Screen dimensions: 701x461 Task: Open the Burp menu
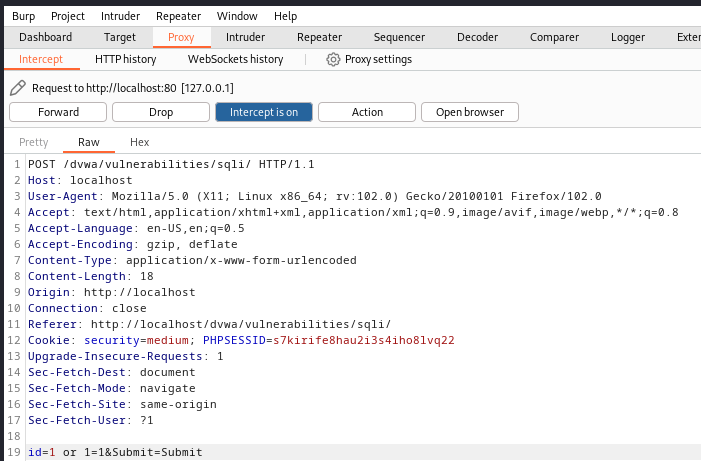tap(24, 16)
